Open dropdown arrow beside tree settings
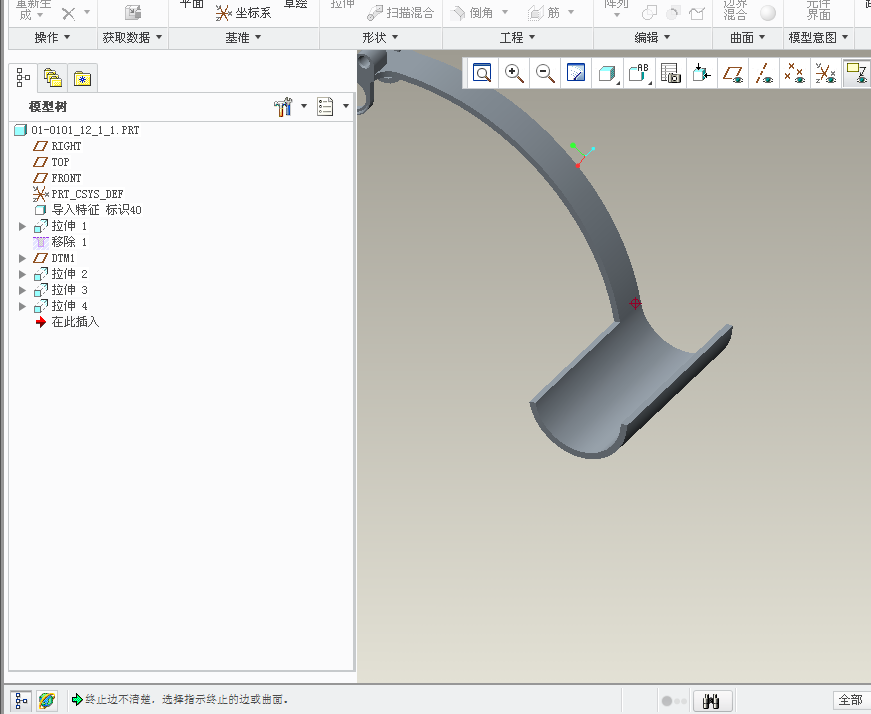 click(x=304, y=106)
